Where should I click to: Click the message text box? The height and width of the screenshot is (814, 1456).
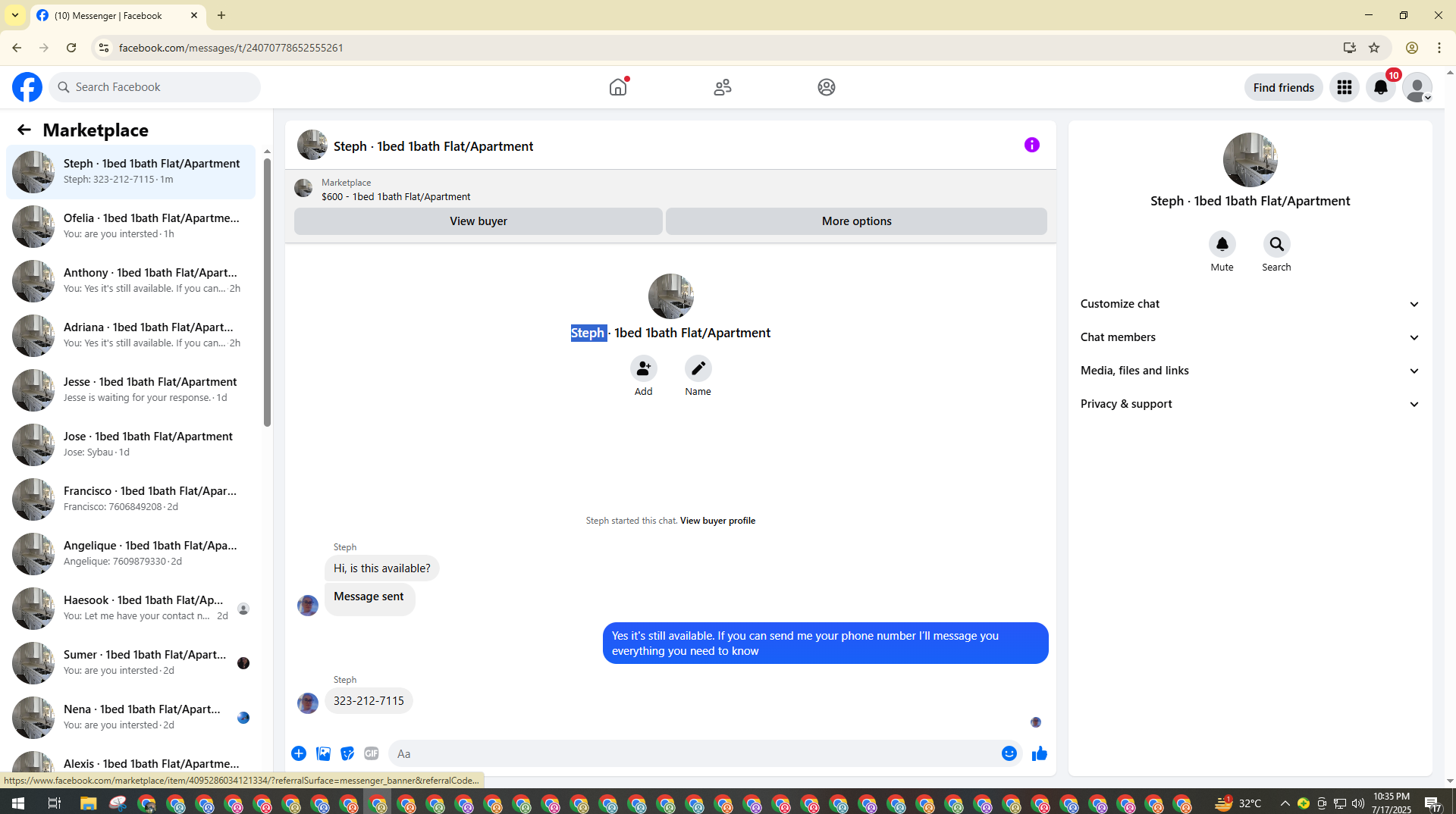coord(694,753)
